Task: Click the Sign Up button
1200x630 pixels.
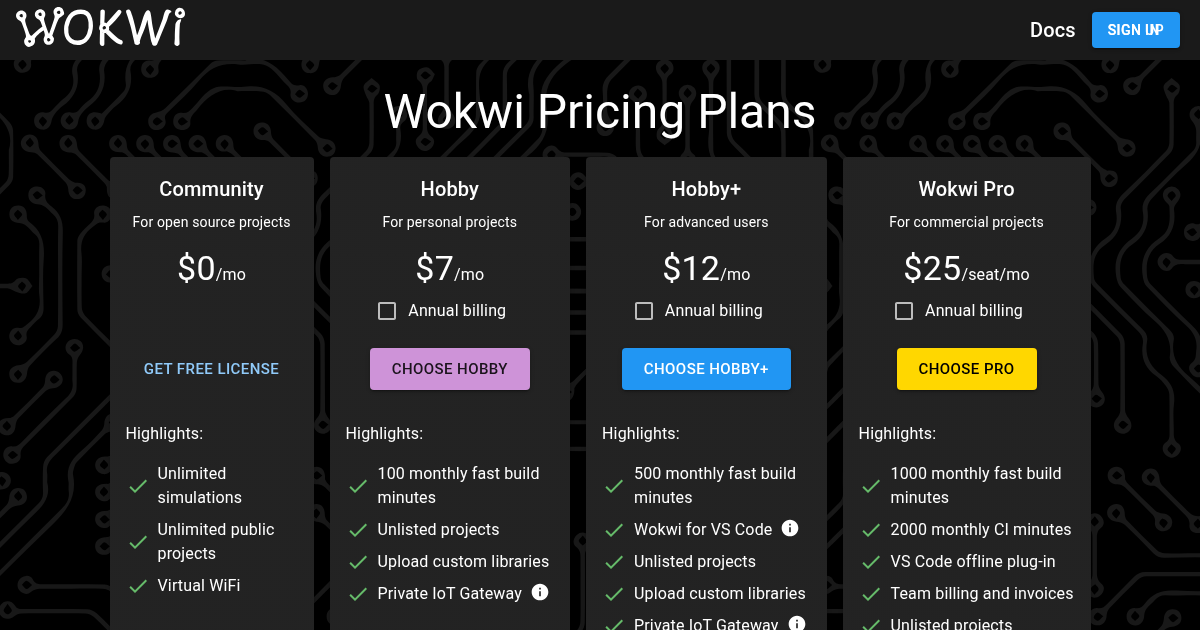Action: tap(1136, 30)
